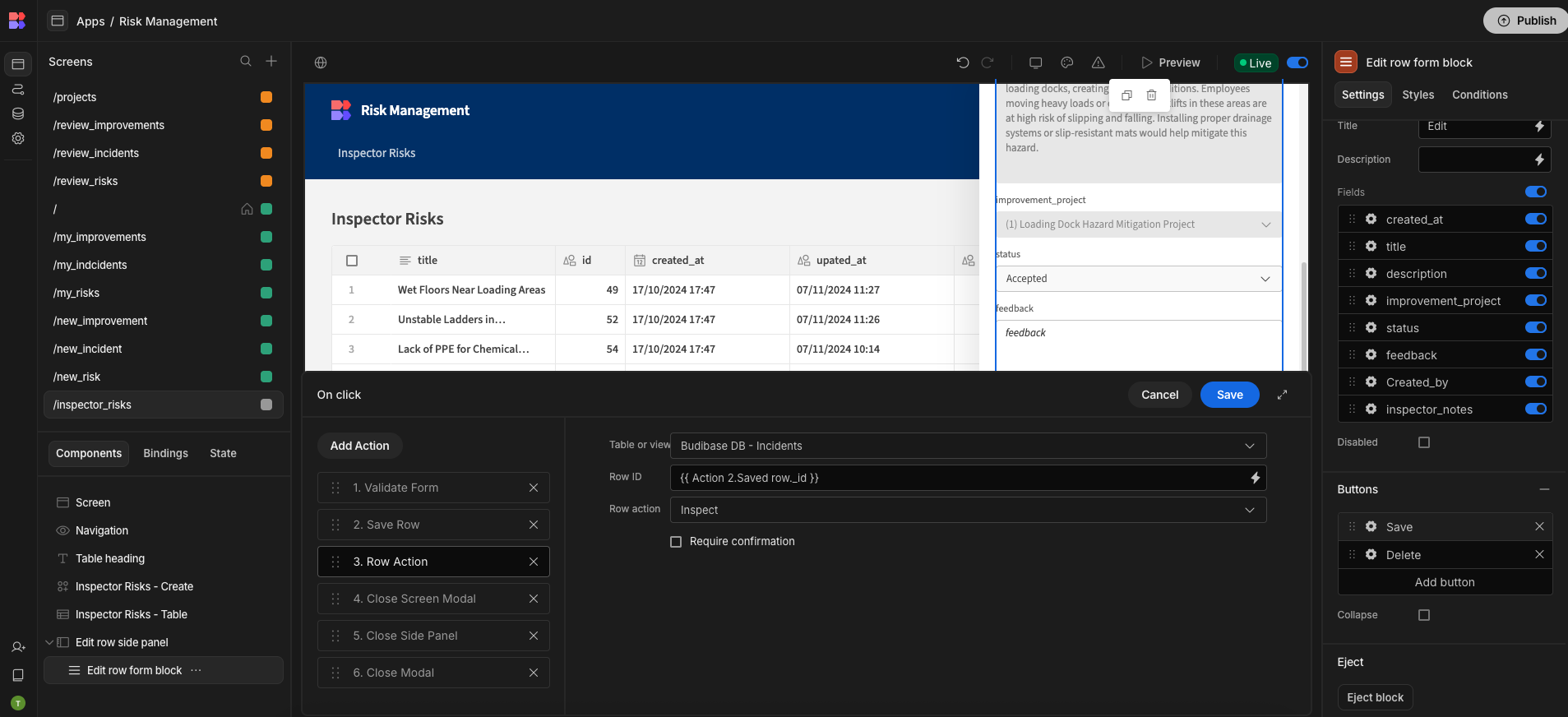
Task: Switch to the State tab
Action: coord(223,453)
